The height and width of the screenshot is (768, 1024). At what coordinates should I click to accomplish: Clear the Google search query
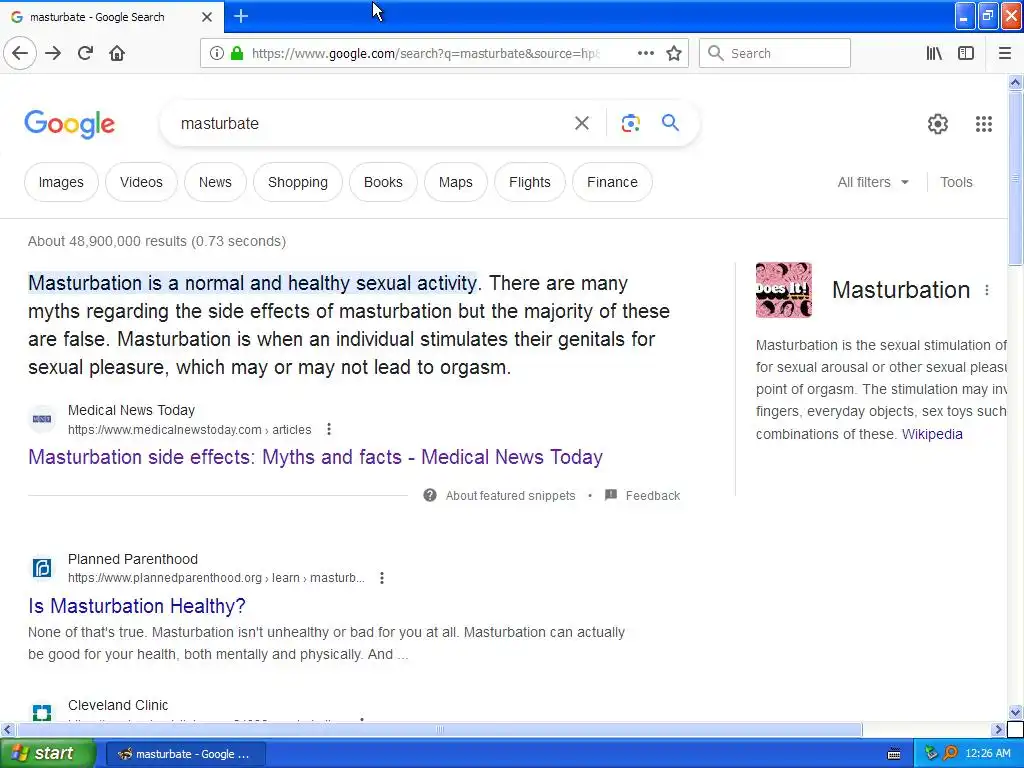click(x=581, y=123)
